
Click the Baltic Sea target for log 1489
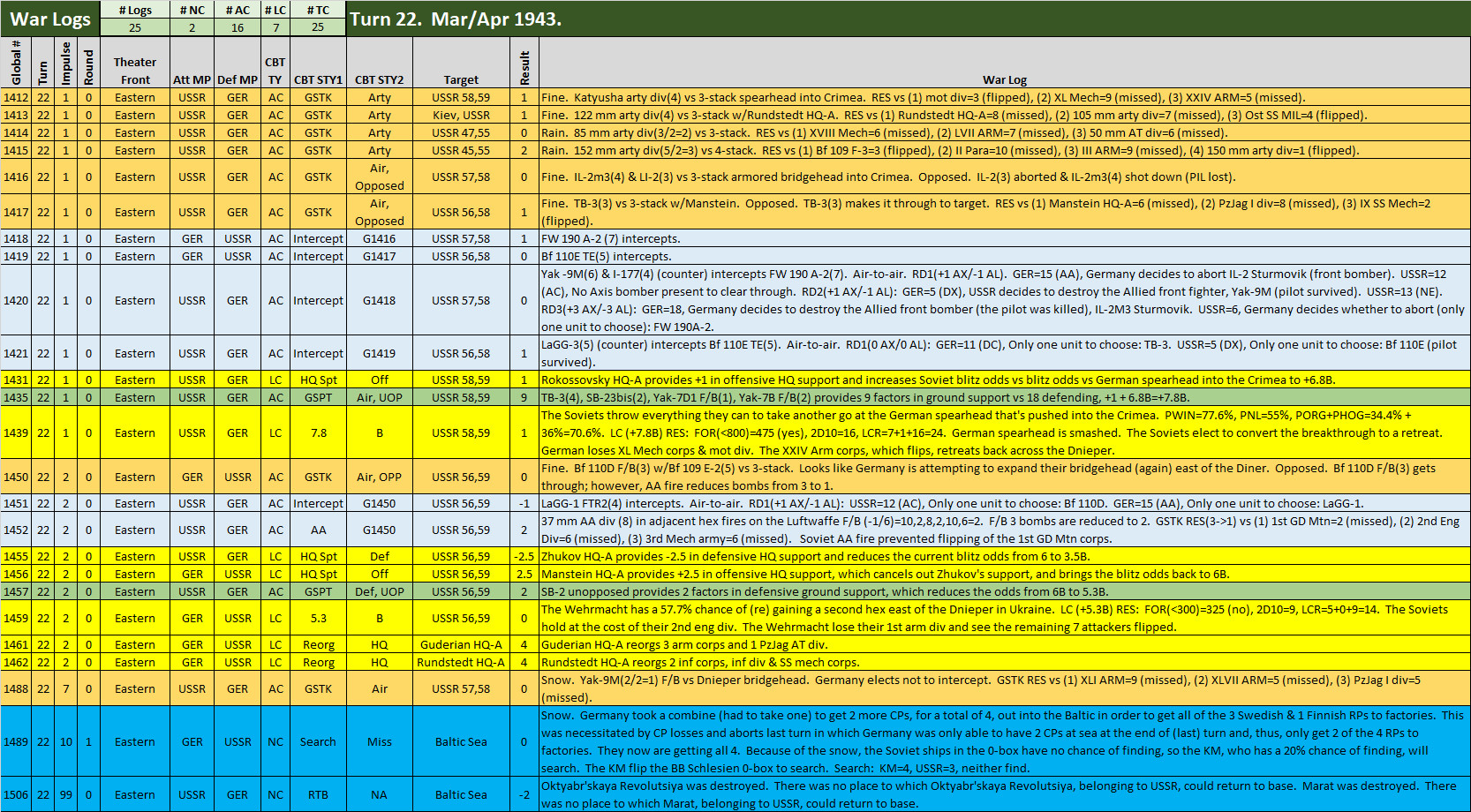(461, 741)
